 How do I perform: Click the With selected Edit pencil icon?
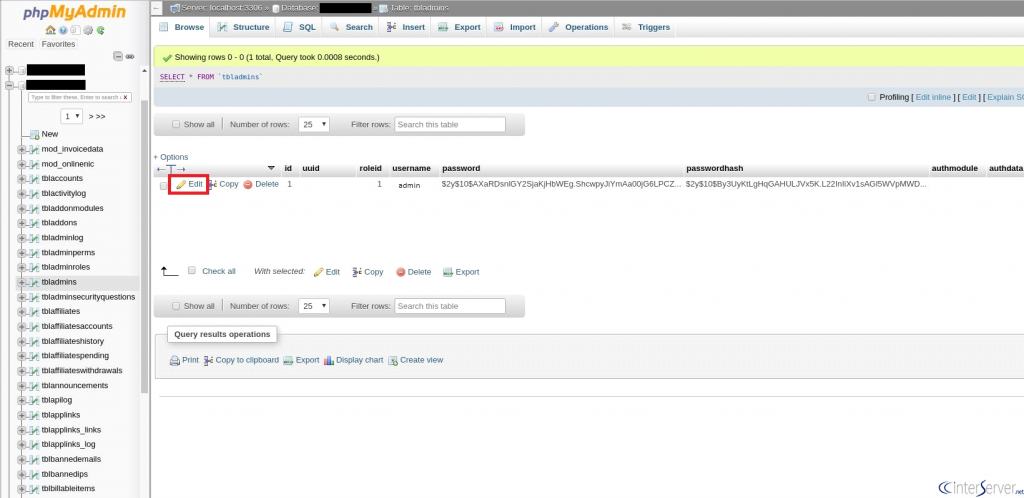click(319, 272)
